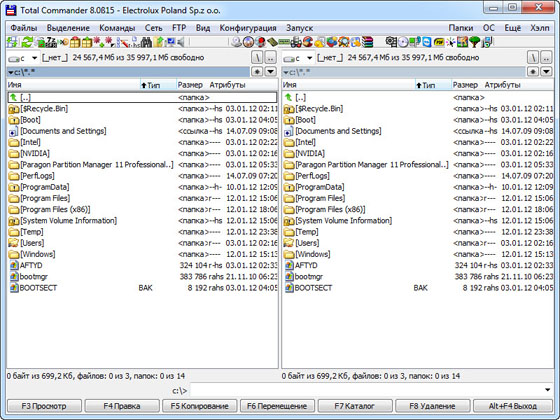Click the round disc icon beside webcam
560x420 pixels.
(248, 42)
